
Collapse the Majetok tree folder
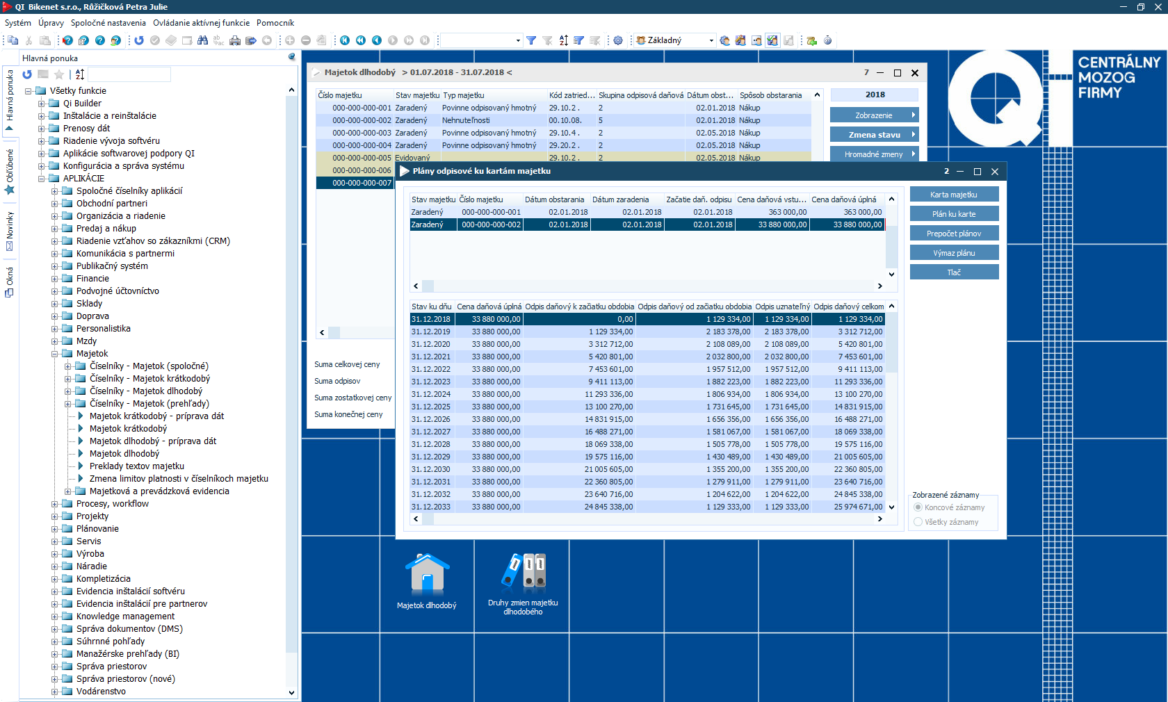pyautogui.click(x=56, y=353)
